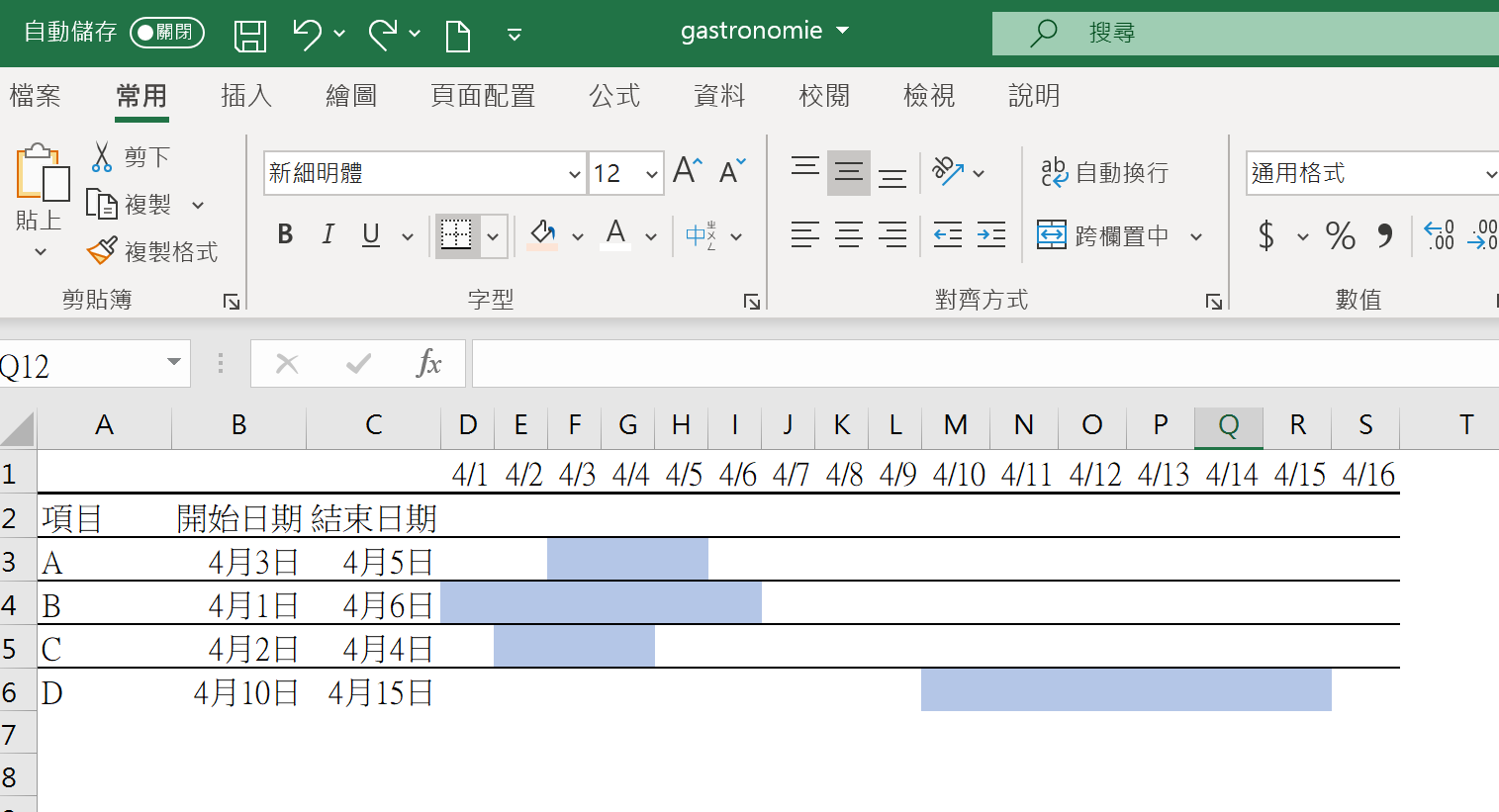
Task: Open the 公式 ribbon tab
Action: [x=614, y=96]
